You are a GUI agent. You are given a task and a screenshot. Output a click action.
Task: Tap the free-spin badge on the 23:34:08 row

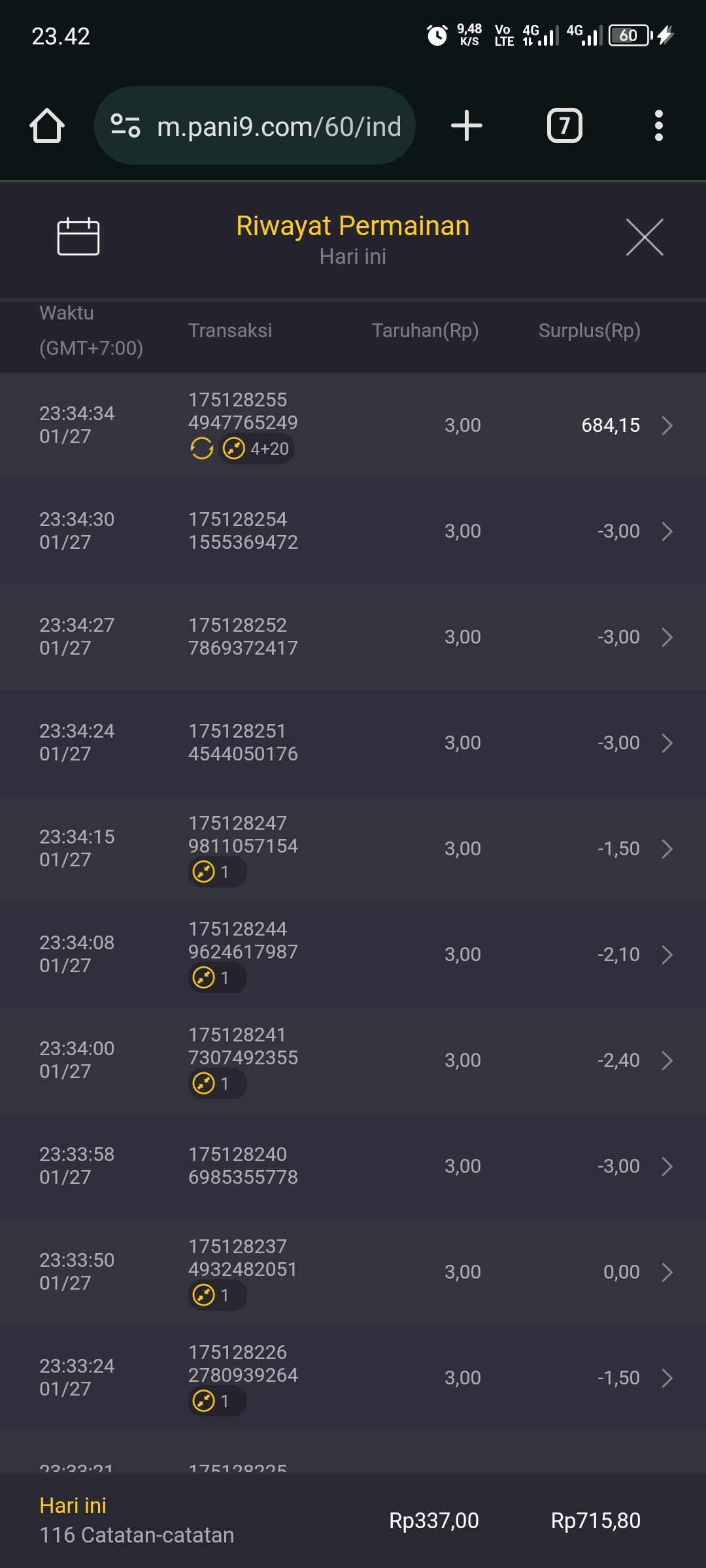click(217, 978)
